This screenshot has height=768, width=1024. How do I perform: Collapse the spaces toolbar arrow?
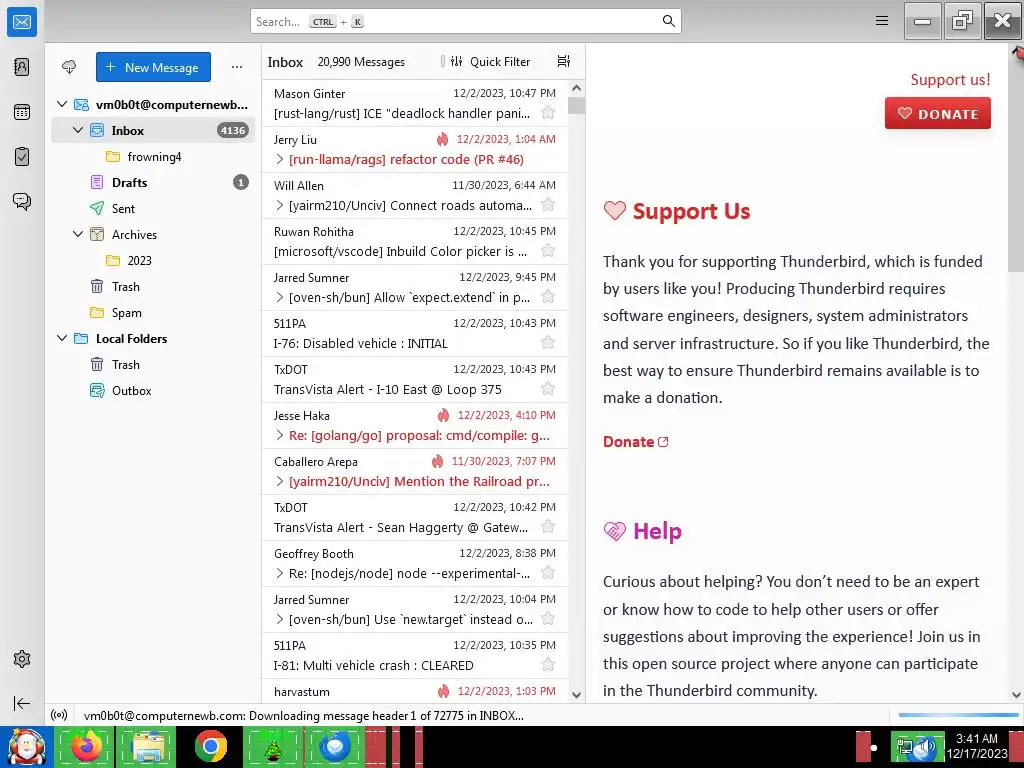(x=22, y=703)
